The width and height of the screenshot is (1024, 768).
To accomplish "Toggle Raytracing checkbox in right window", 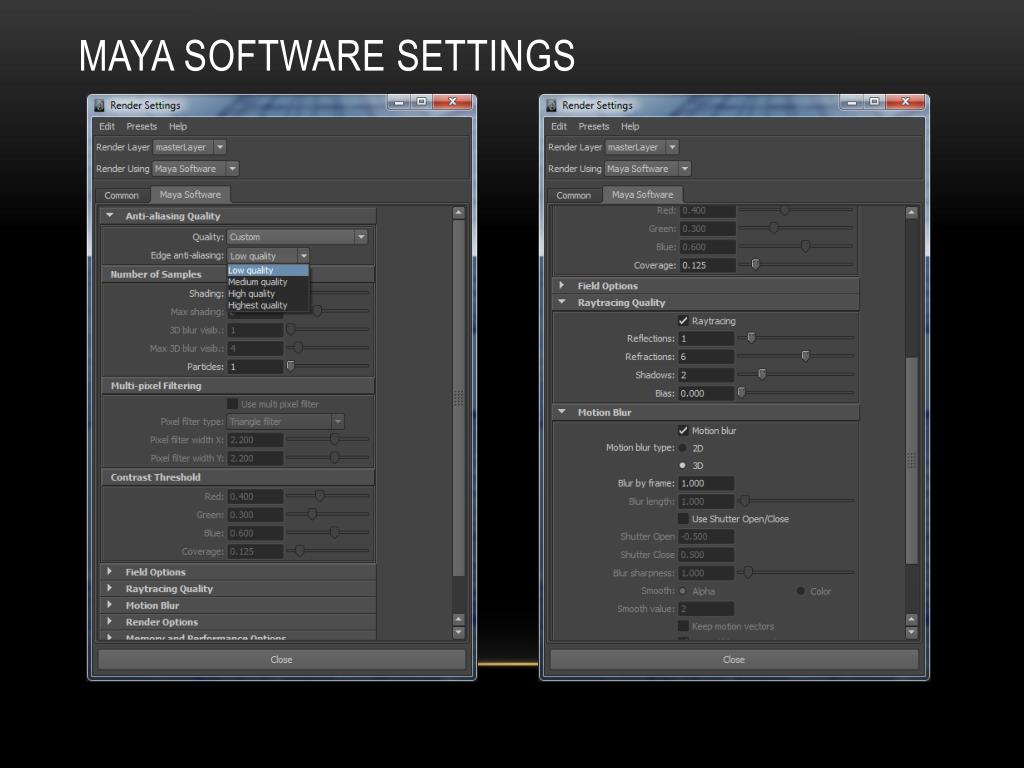I will (x=683, y=321).
